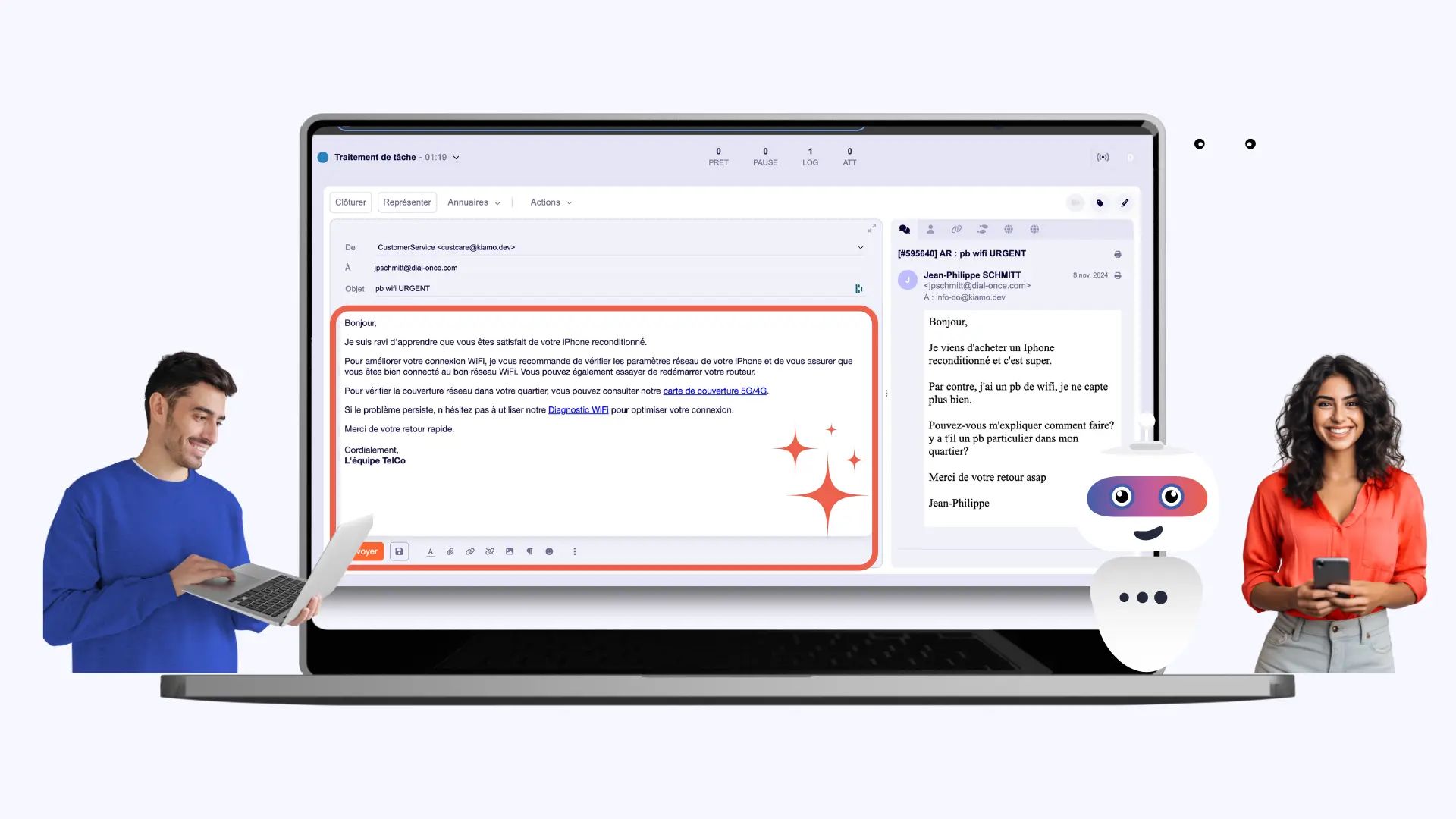Click the remove link icon
The image size is (1456, 819).
[490, 551]
